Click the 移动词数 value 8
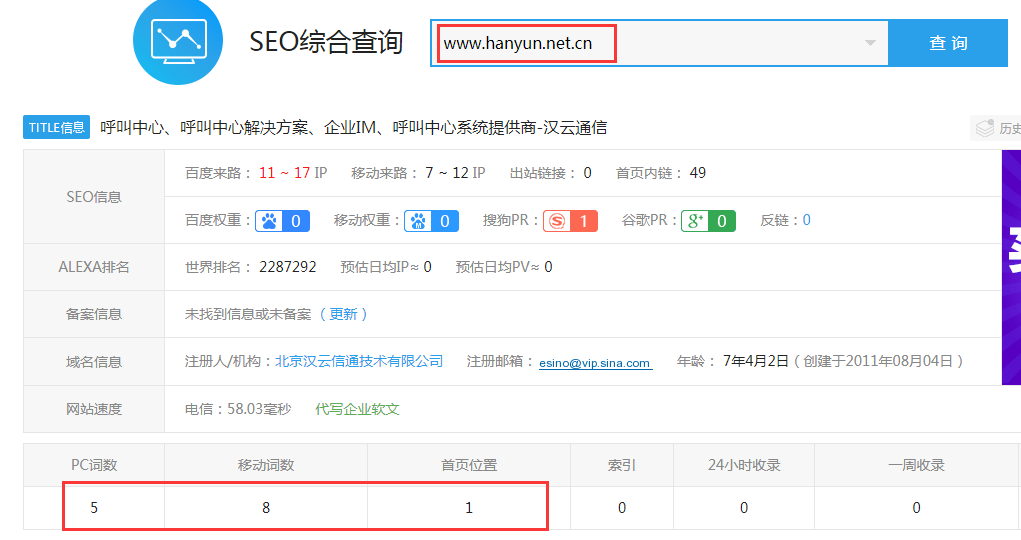The image size is (1021, 540). (x=266, y=508)
